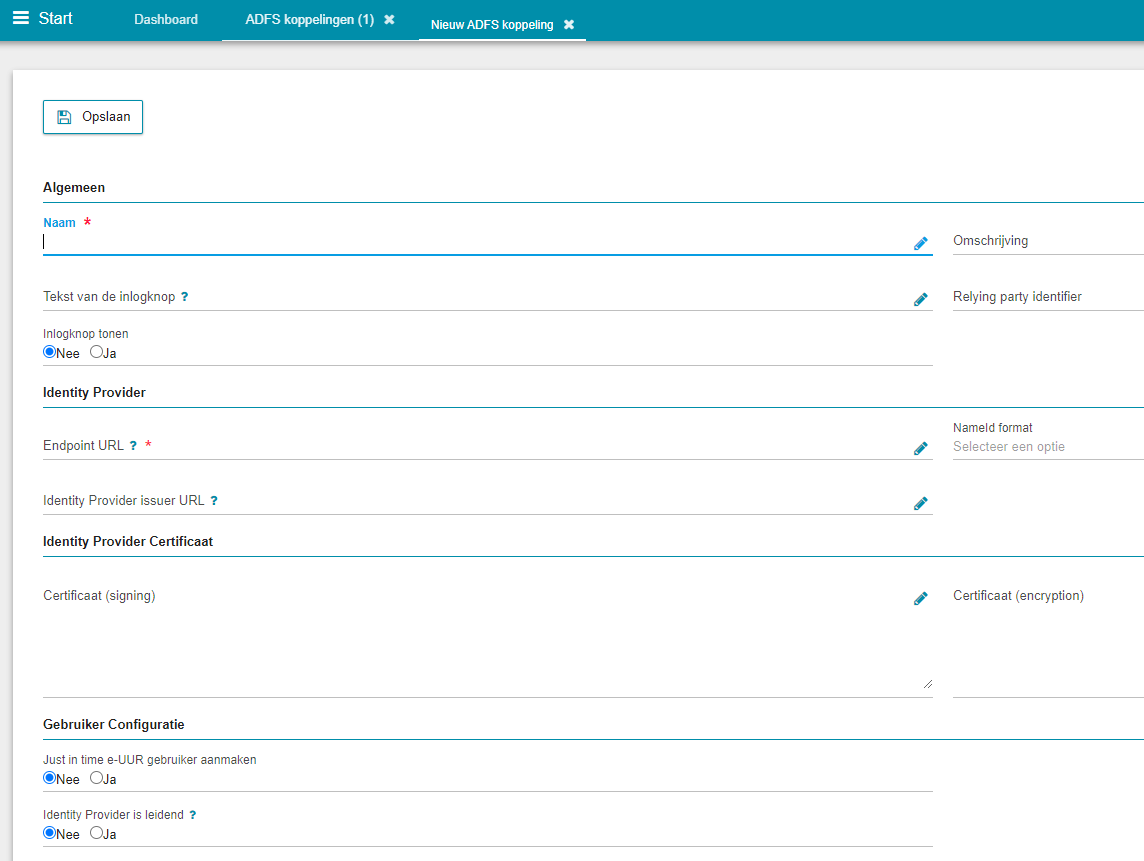The height and width of the screenshot is (861, 1144).
Task: Open the Start hamburger menu
Action: pos(21,18)
